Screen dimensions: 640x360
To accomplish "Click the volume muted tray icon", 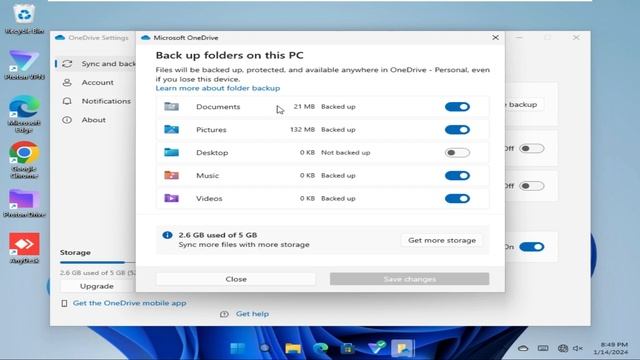I will tap(578, 348).
